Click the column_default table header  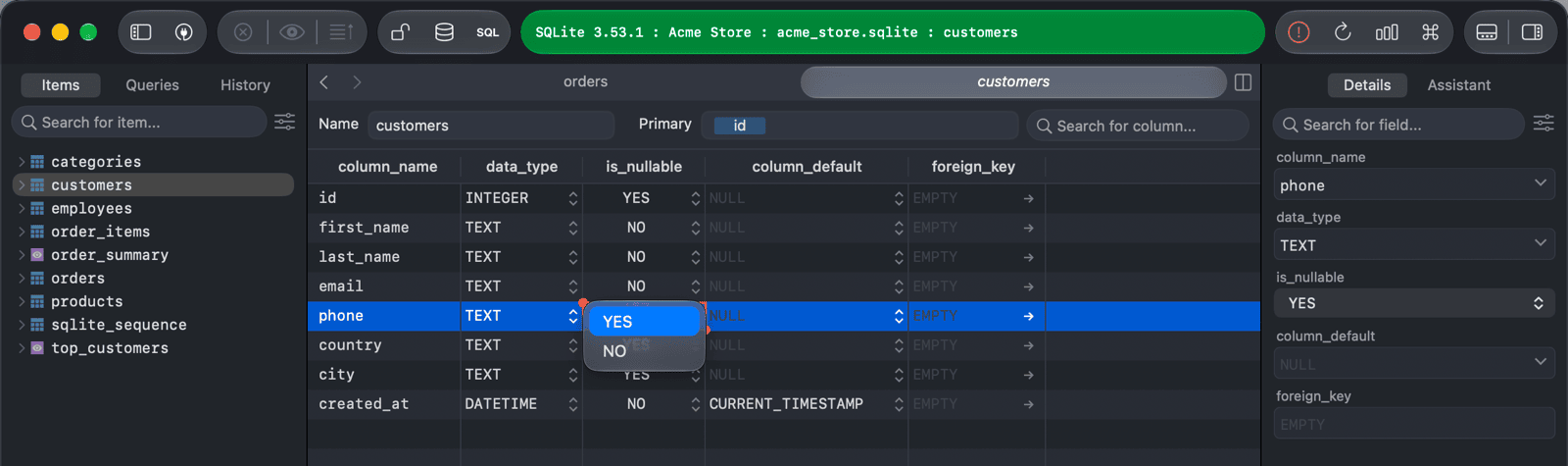(807, 167)
